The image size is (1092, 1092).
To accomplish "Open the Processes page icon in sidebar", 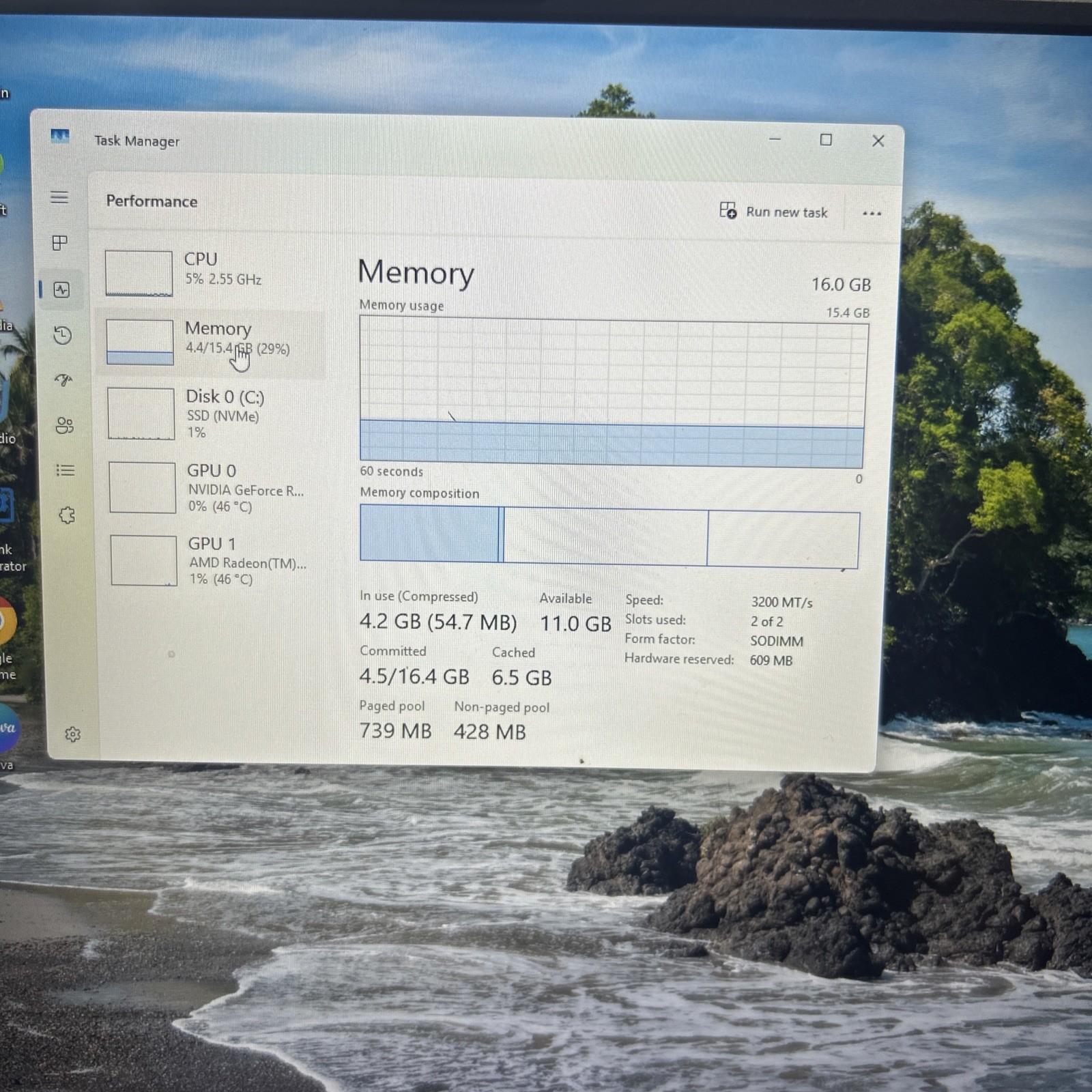I will pos(60,243).
